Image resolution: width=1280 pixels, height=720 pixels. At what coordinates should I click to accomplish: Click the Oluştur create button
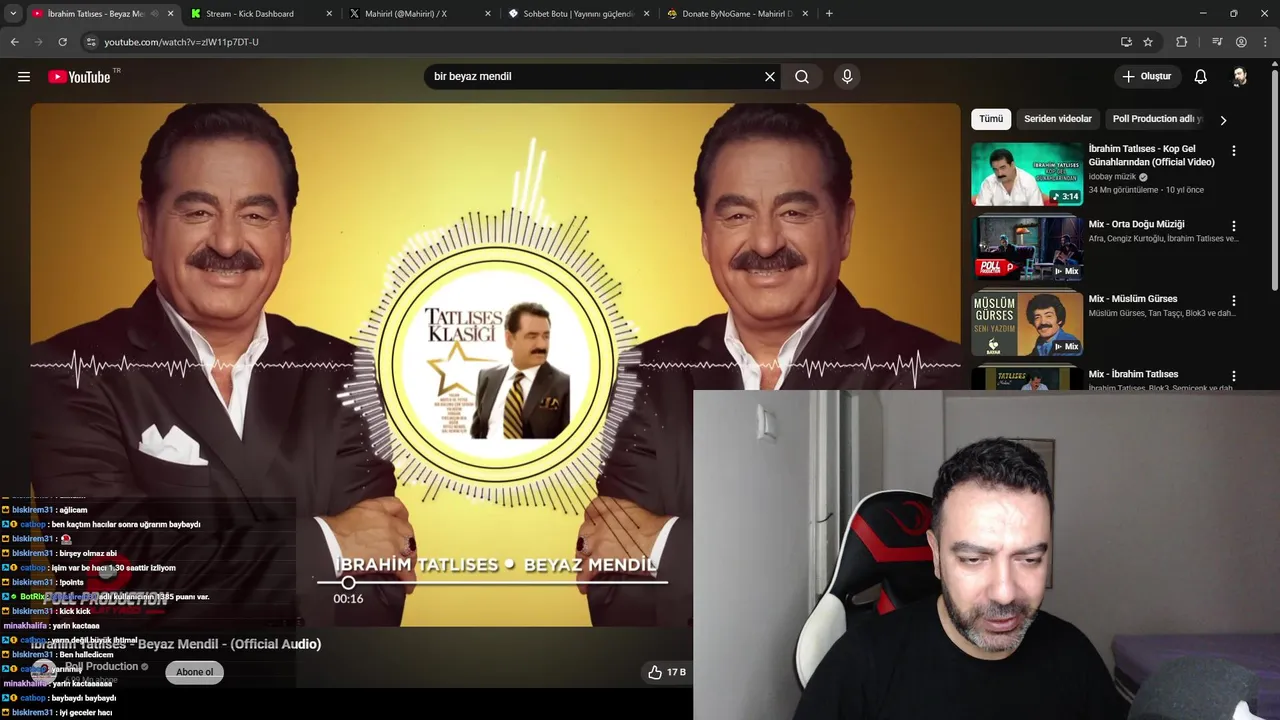(1147, 77)
